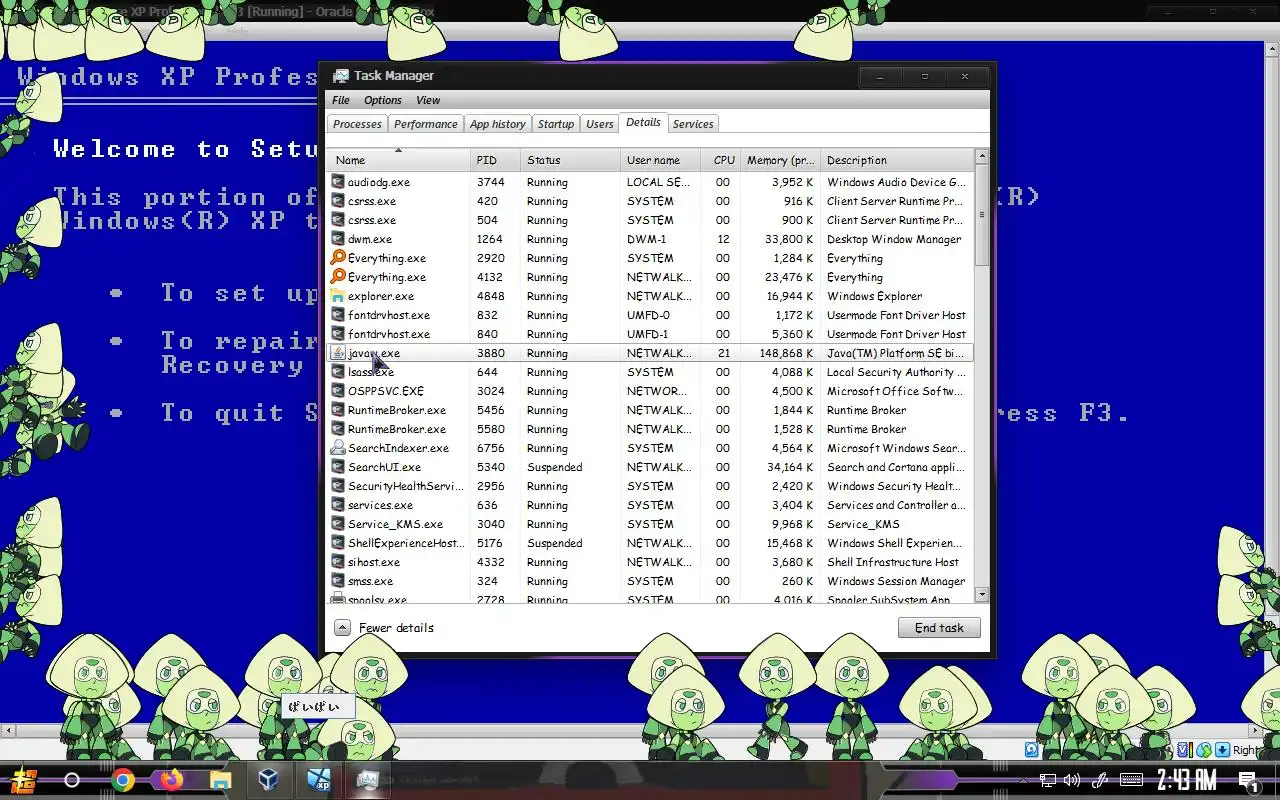Select the sihost.exe process row

(x=650, y=562)
